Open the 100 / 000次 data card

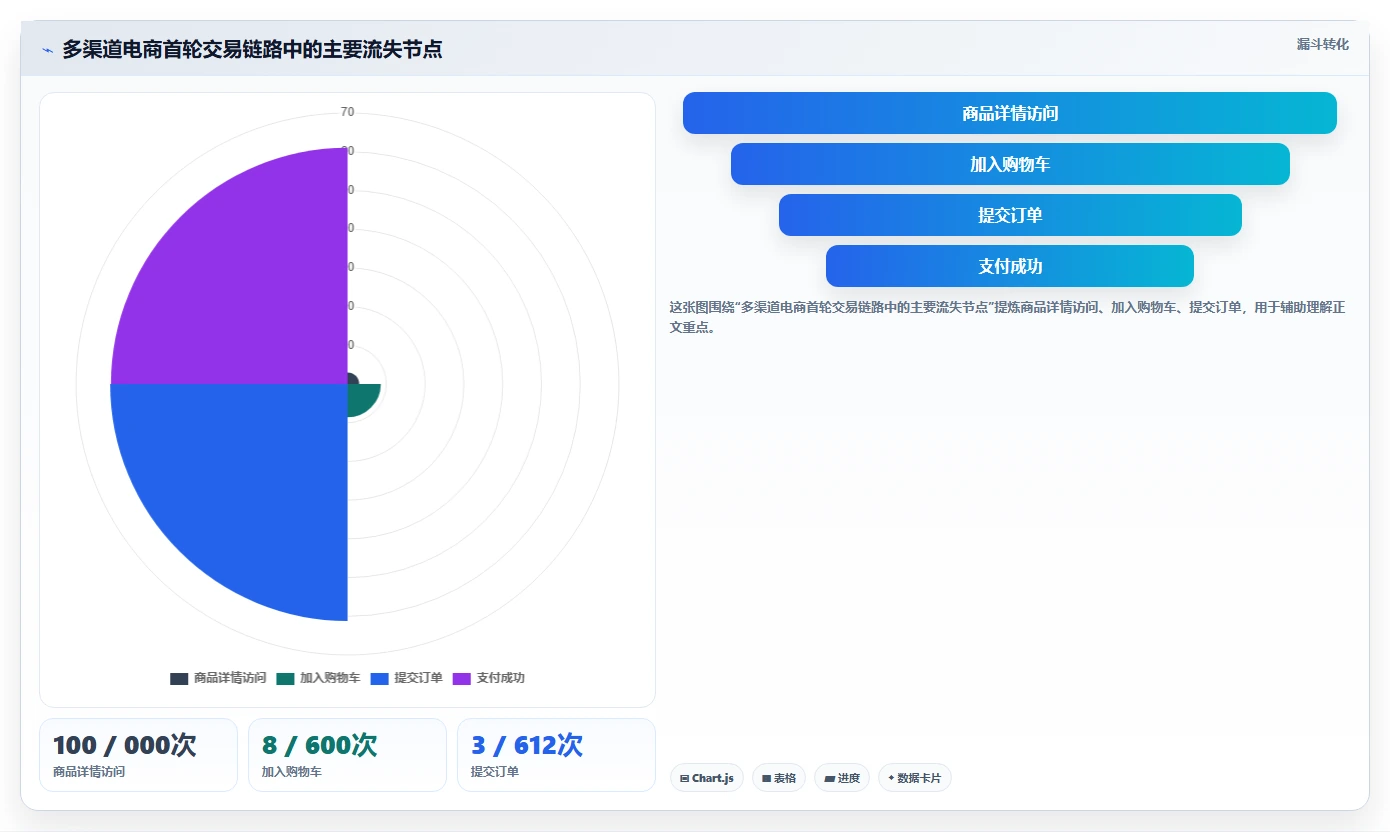pyautogui.click(x=138, y=755)
